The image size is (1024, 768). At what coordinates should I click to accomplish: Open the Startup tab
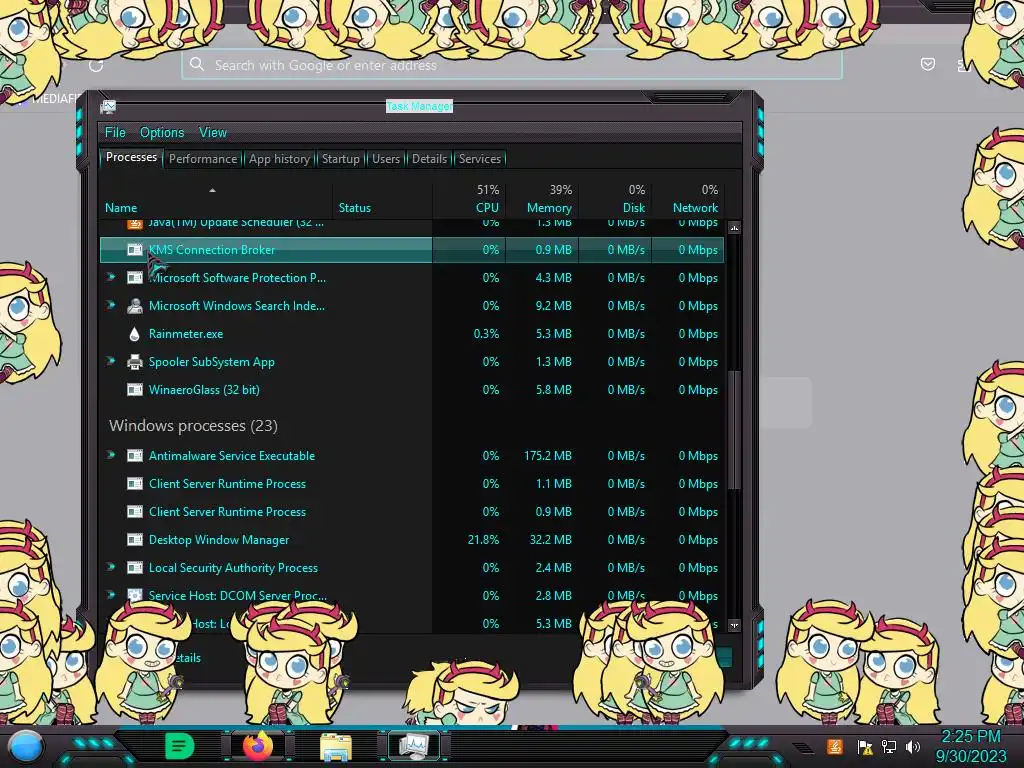point(340,159)
